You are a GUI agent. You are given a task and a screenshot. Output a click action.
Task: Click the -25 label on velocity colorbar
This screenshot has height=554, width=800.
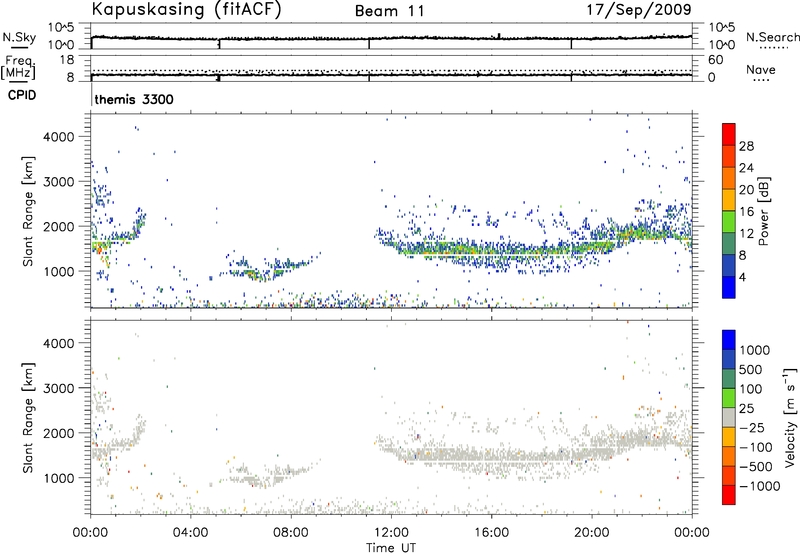pos(754,427)
